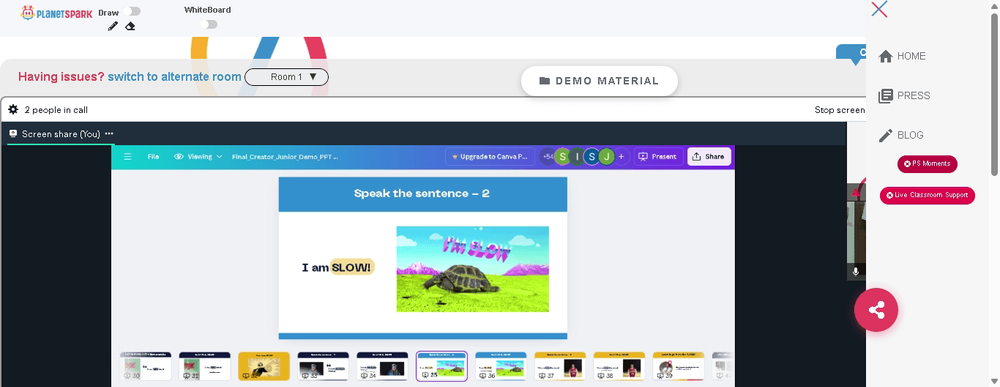Viewport: 1000px width, 387px height.
Task: Select slide thumbnail 38
Action: [x=619, y=366]
